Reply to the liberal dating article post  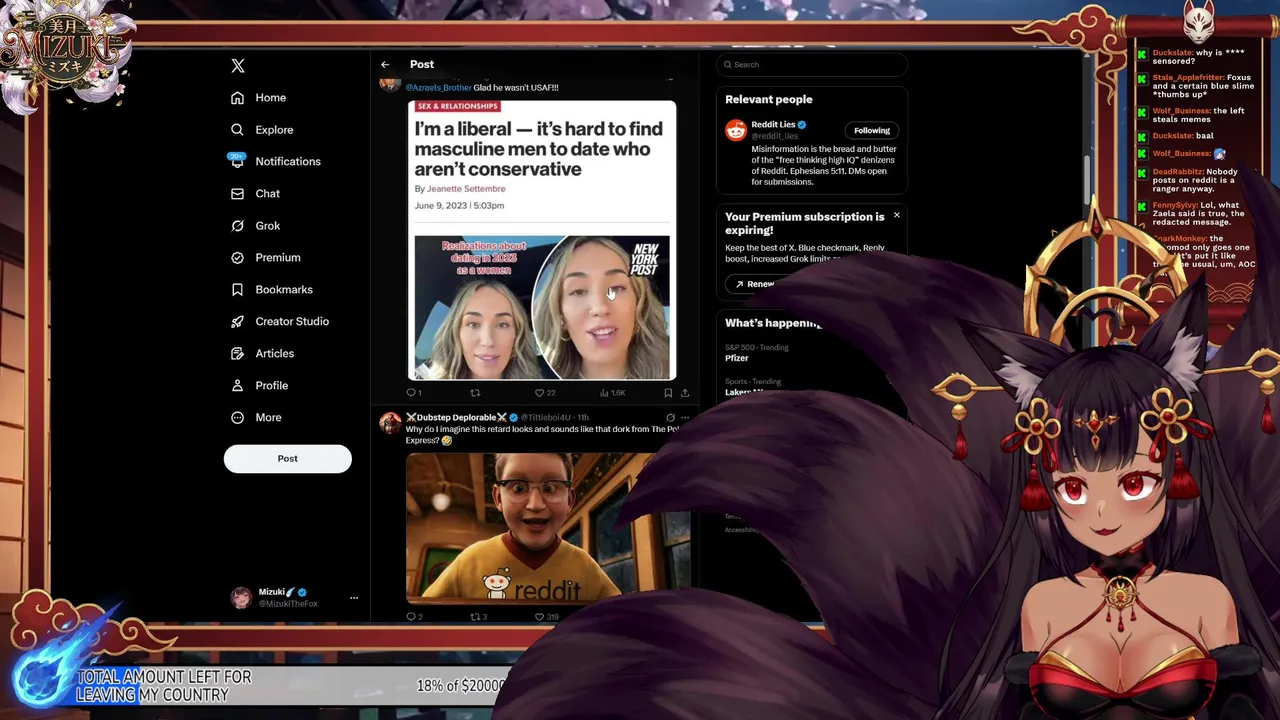pos(414,393)
